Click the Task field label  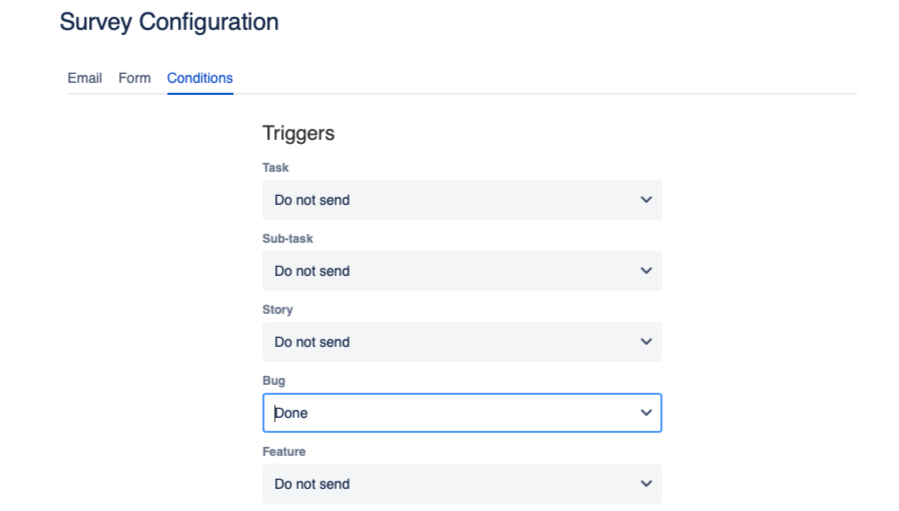click(x=276, y=168)
